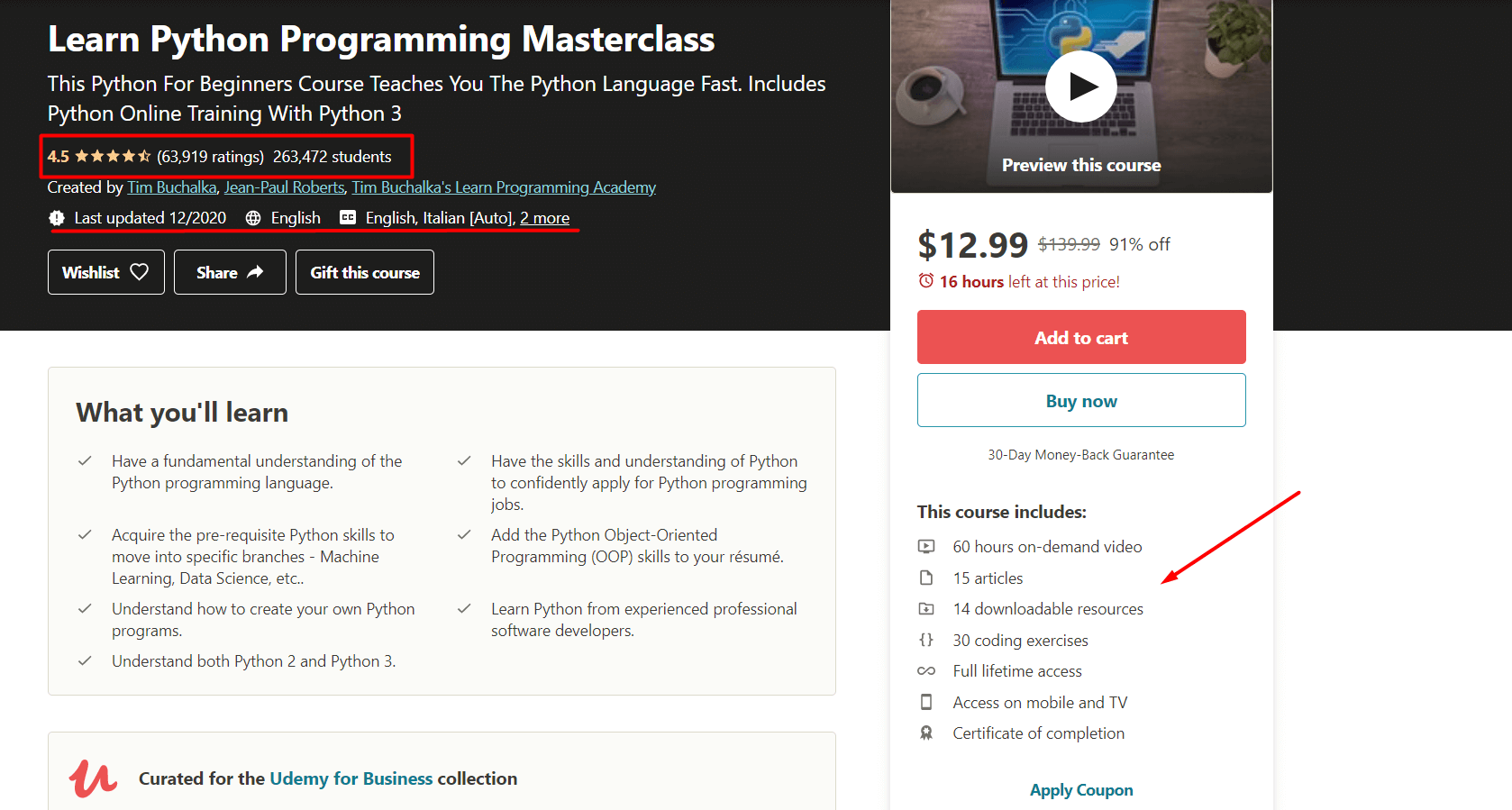1512x810 pixels.
Task: Click the star rating display
Action: click(x=113, y=157)
